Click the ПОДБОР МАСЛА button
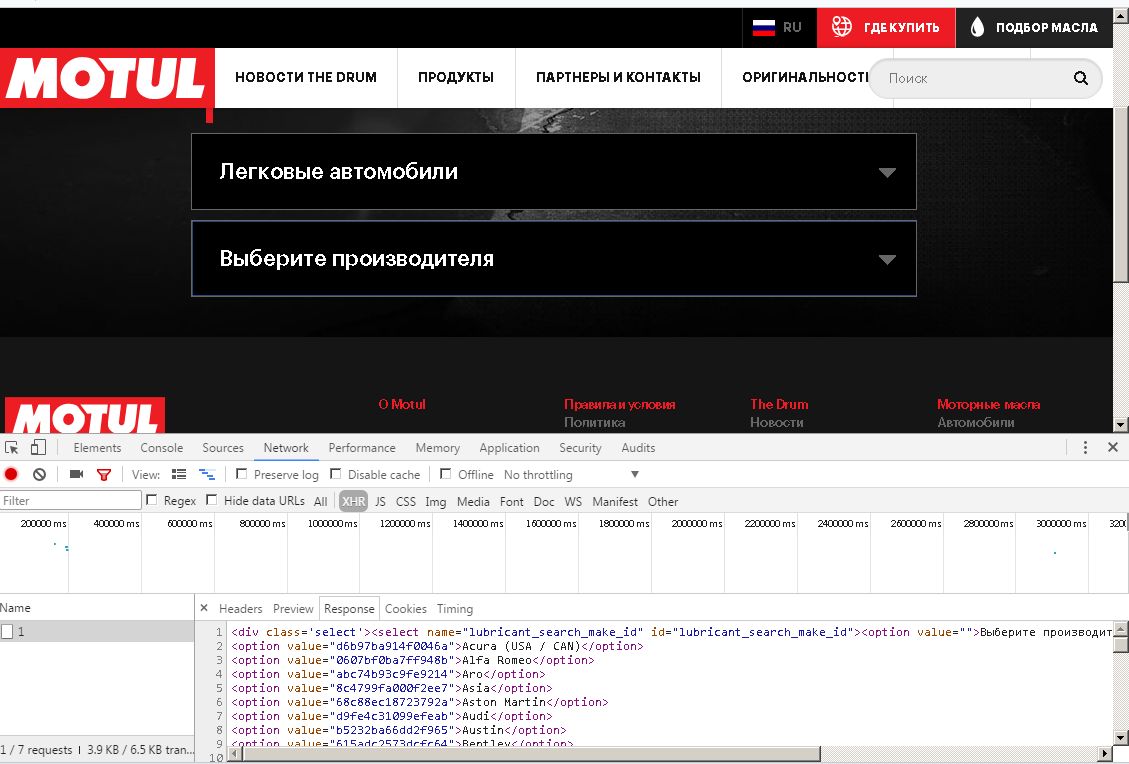This screenshot has height=764, width=1129. (1034, 27)
